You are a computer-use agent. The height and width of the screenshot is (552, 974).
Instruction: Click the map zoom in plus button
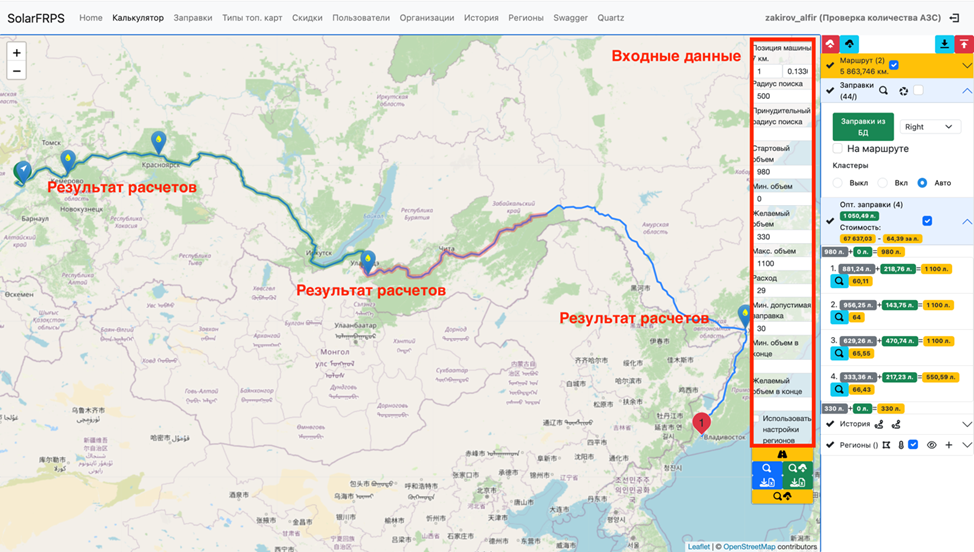tap(17, 53)
